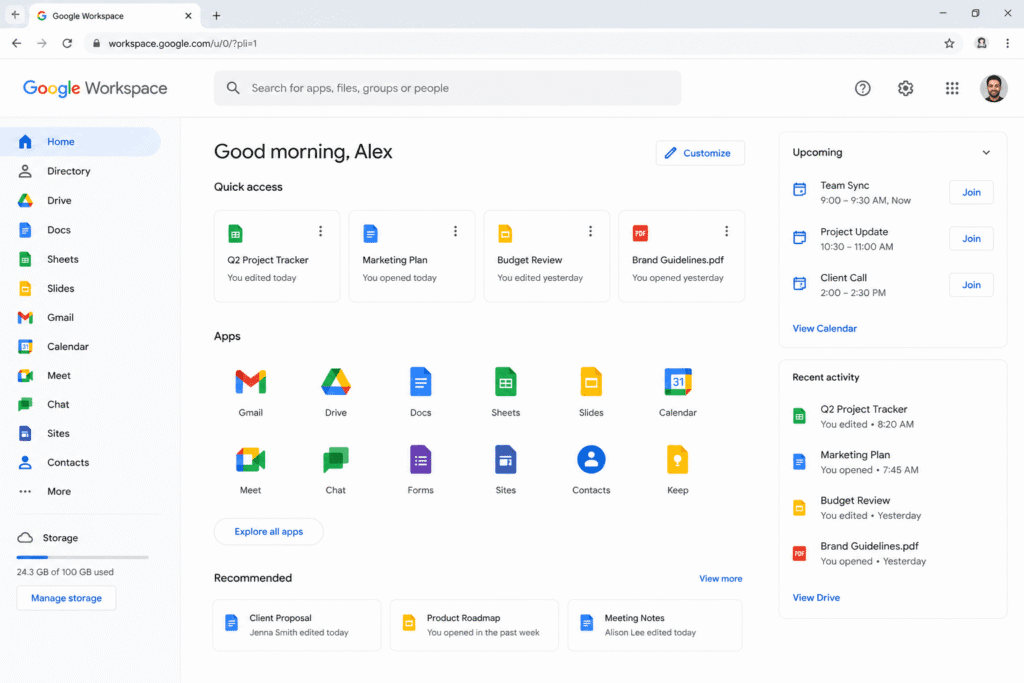The height and width of the screenshot is (683, 1024).
Task: Click the storage usage progress bar
Action: 82,557
